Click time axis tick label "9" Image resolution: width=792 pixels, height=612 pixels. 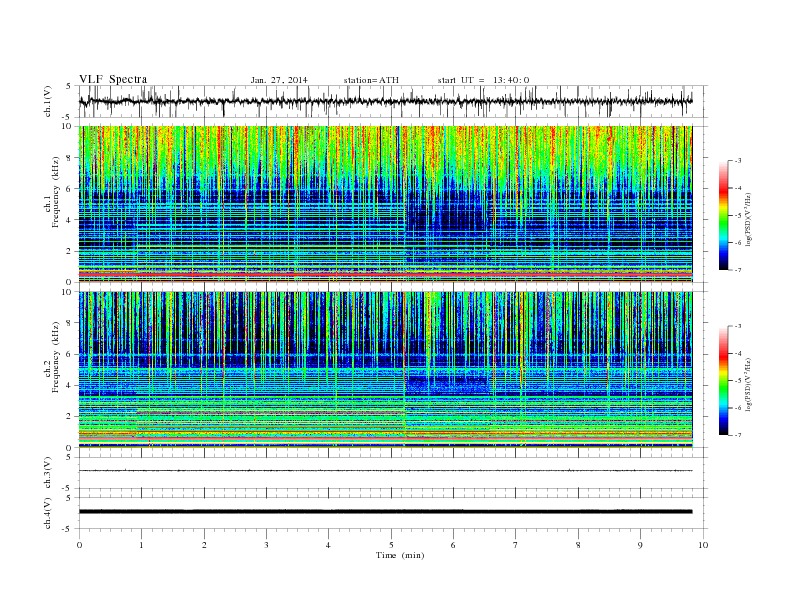pos(640,545)
